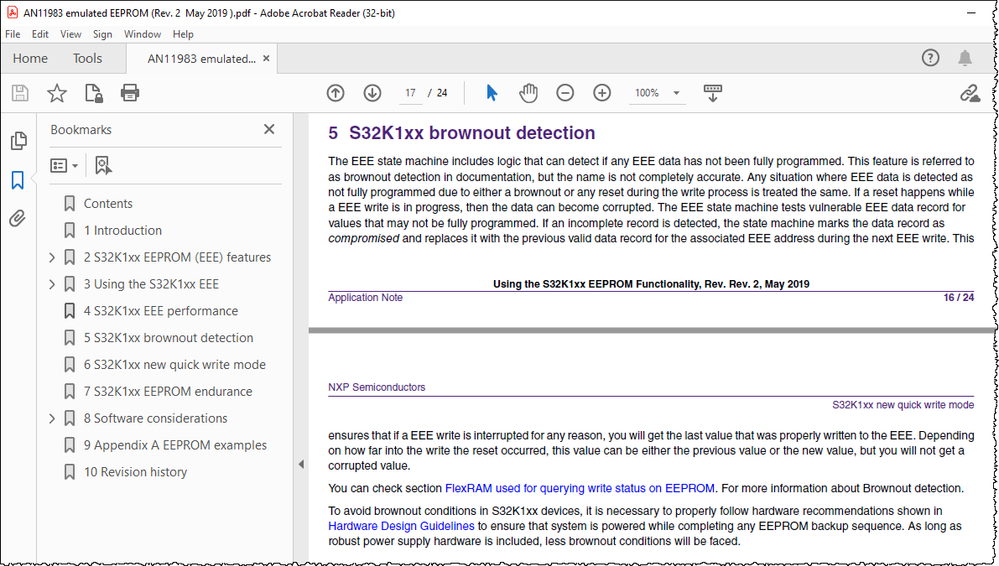Expand 3 Using the S32K1xx EEE bookmark
This screenshot has width=999, height=566.
point(52,284)
